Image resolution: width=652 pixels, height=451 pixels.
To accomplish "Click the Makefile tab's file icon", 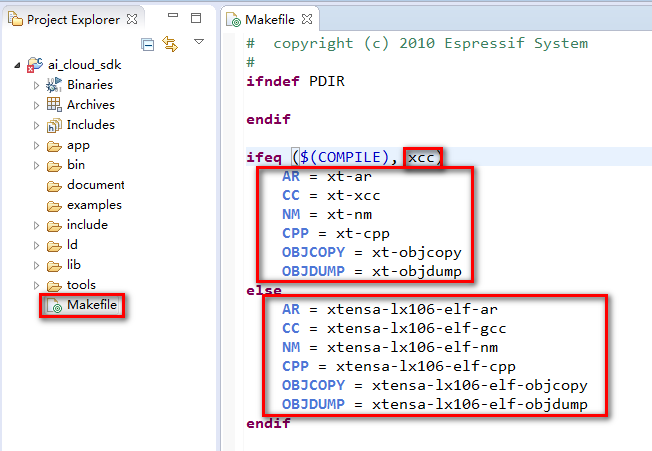I will (x=233, y=20).
